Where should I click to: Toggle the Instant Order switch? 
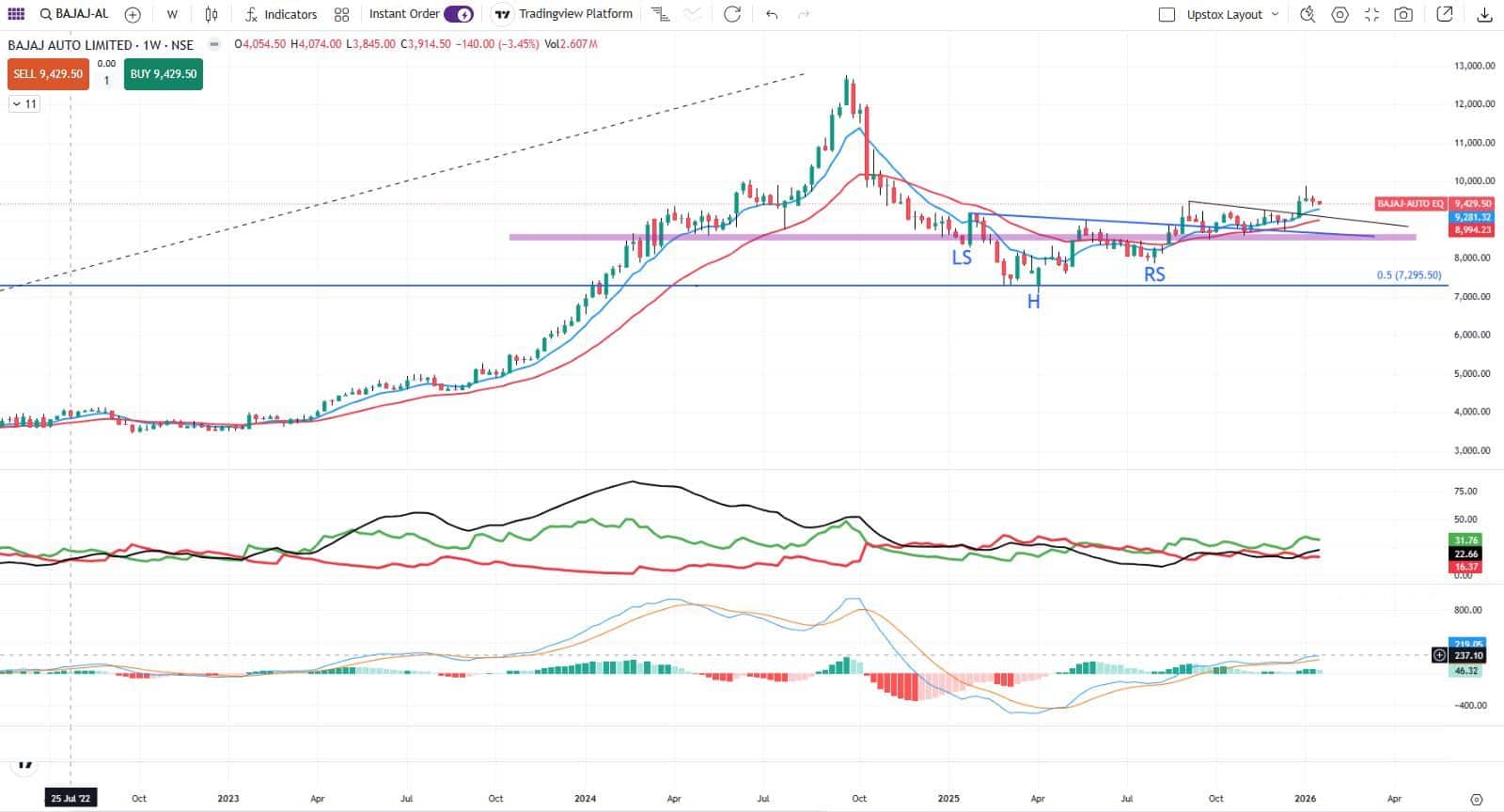pos(459,14)
